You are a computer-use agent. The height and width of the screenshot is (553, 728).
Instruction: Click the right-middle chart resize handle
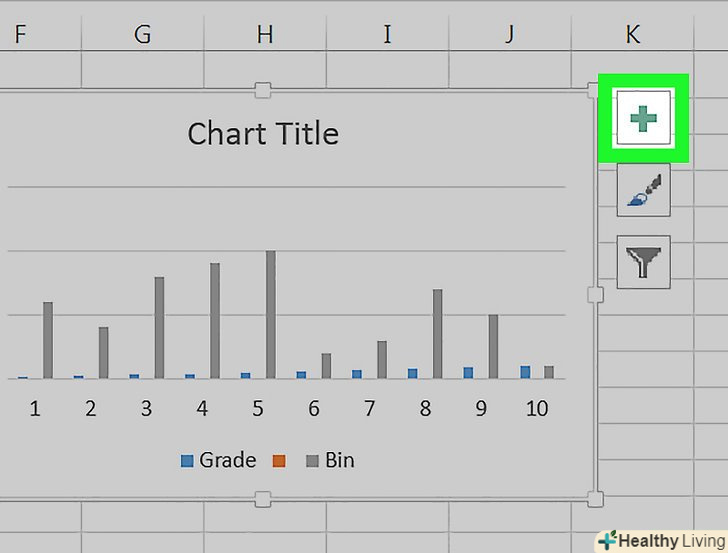pyautogui.click(x=595, y=294)
